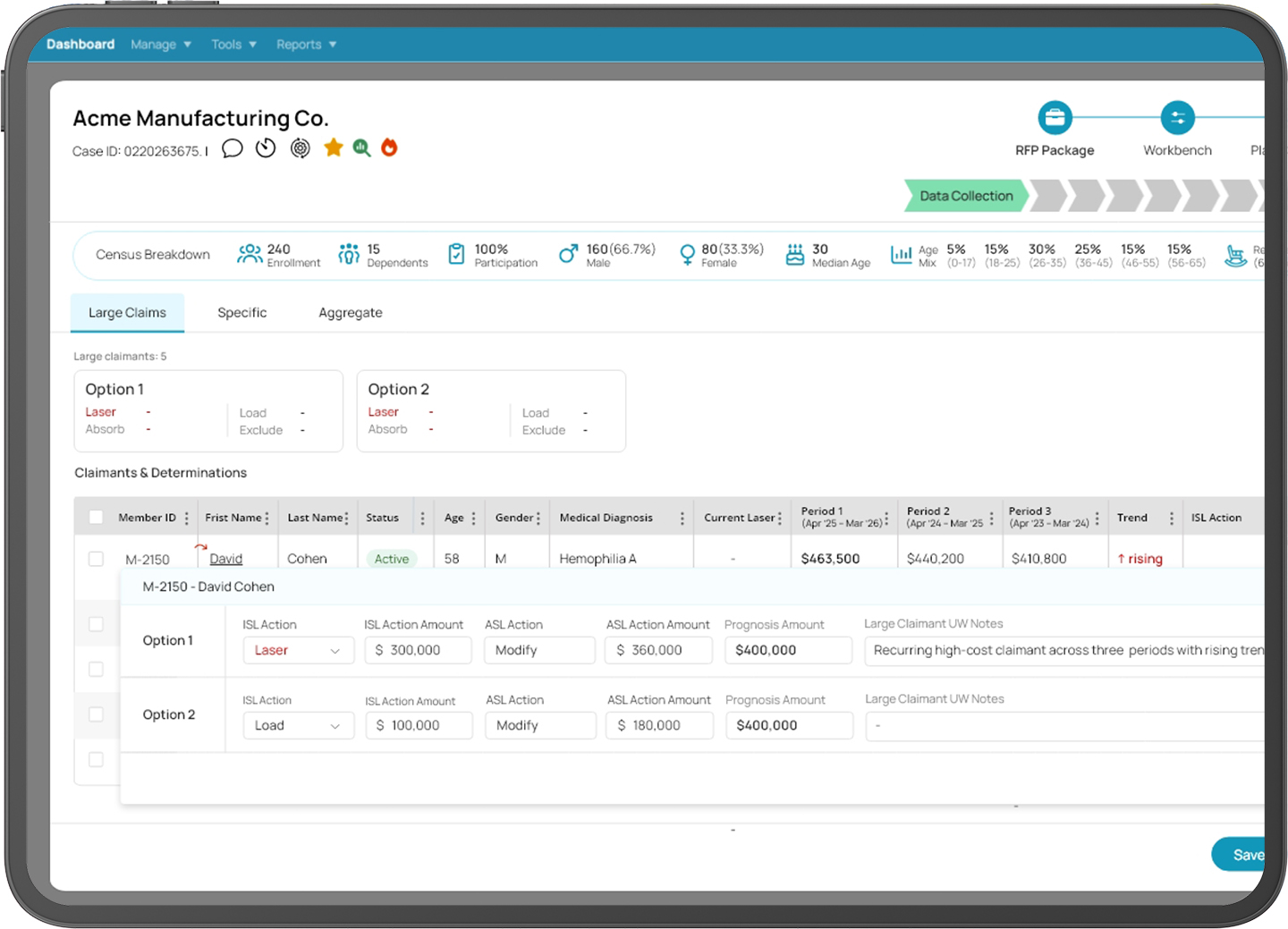The width and height of the screenshot is (1288, 929).
Task: Click the Enrollment people icon
Action: 250,255
